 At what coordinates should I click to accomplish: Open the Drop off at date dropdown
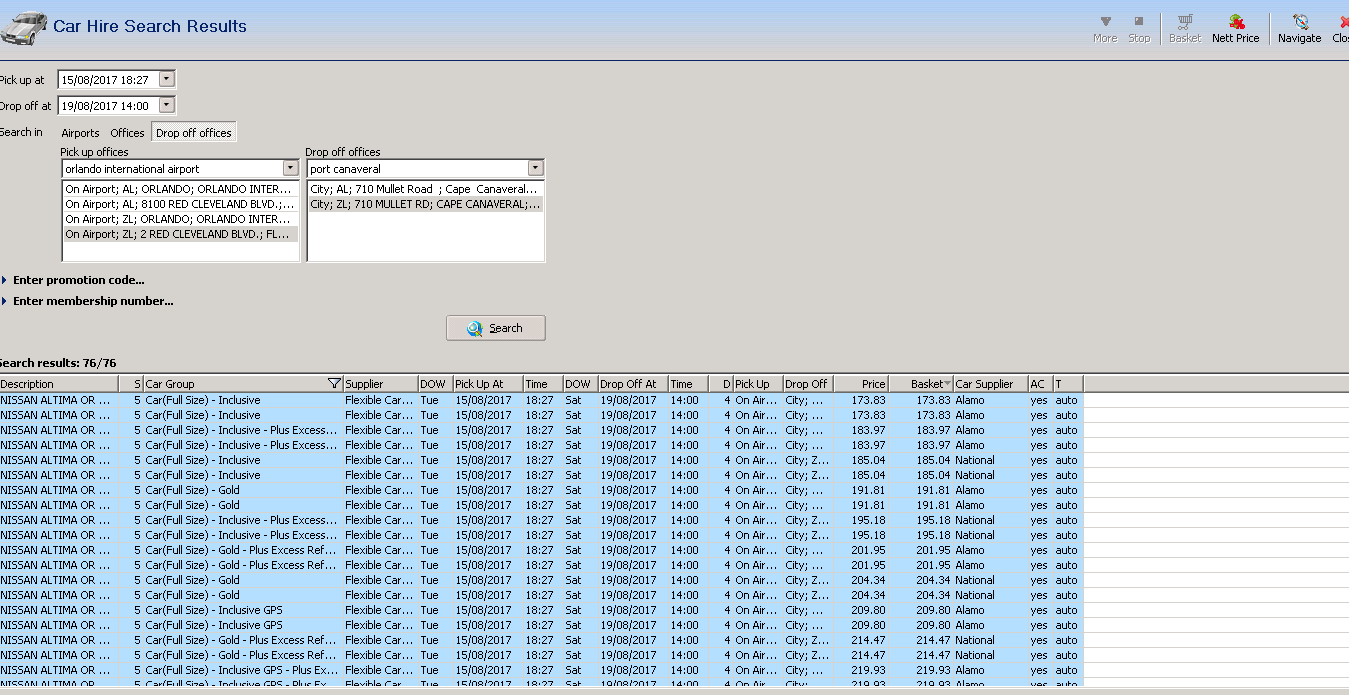click(167, 105)
